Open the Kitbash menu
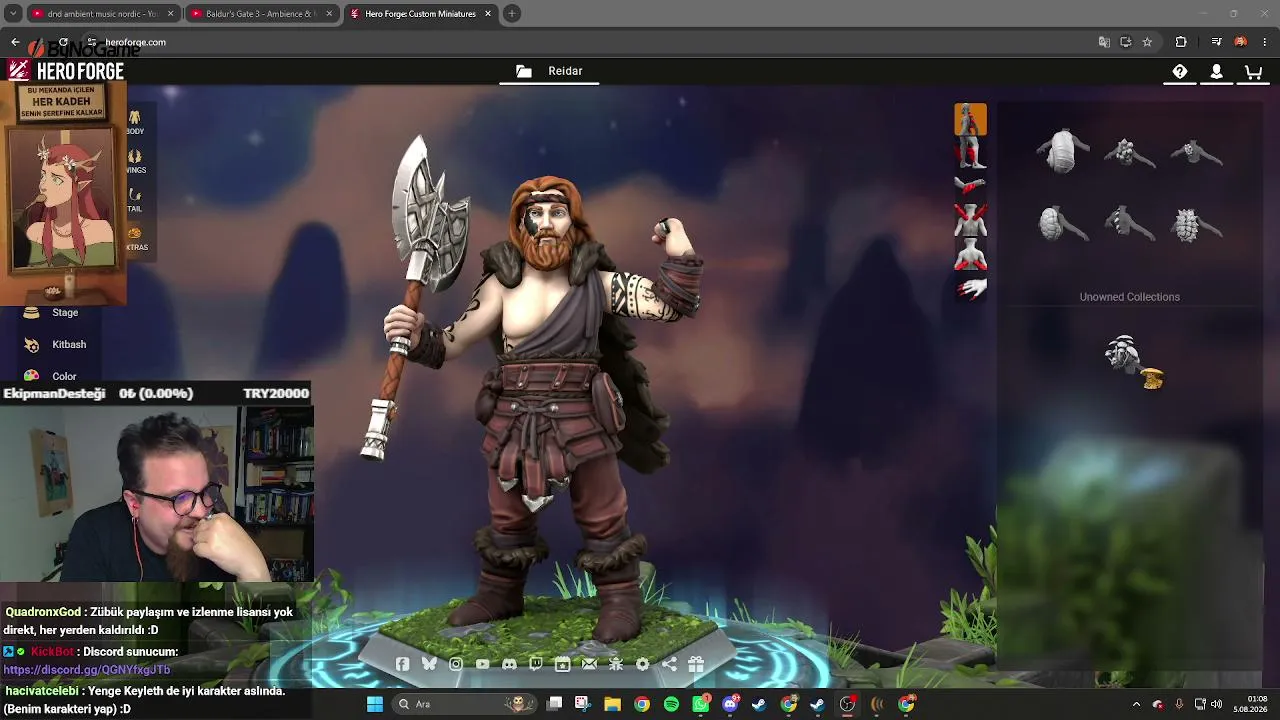 [x=56, y=344]
